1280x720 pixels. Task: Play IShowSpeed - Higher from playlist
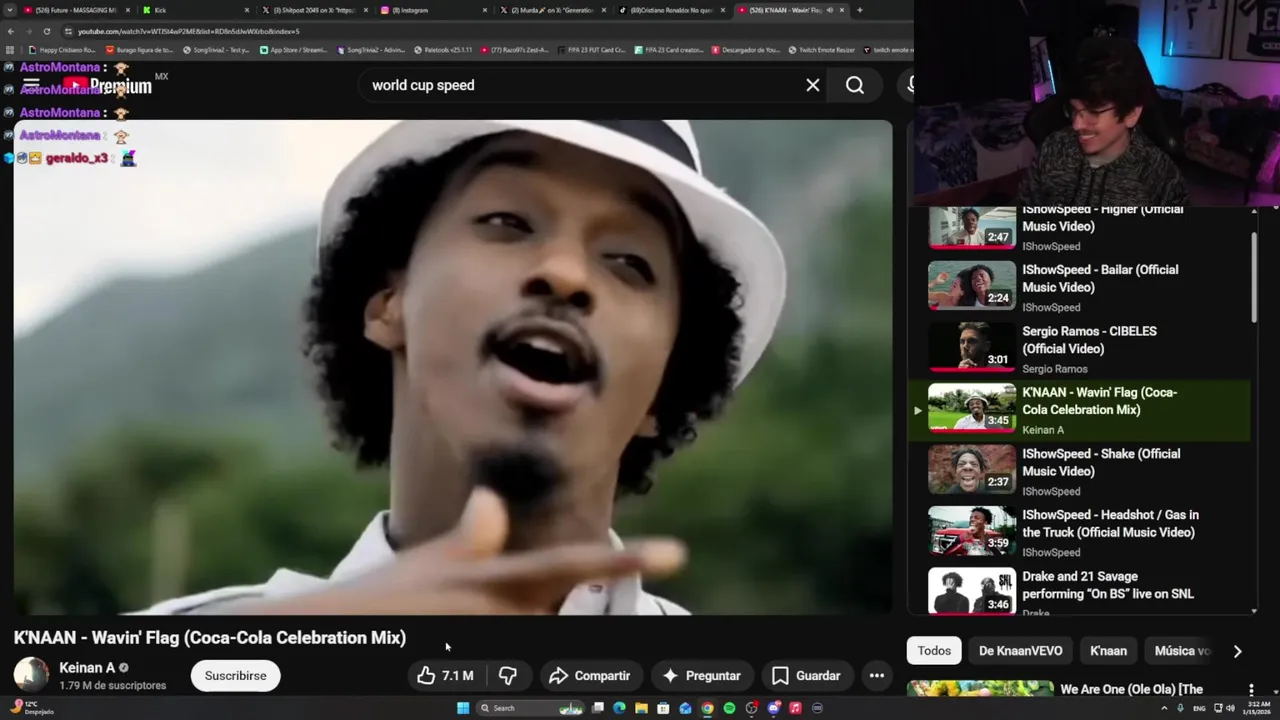coord(1078,226)
